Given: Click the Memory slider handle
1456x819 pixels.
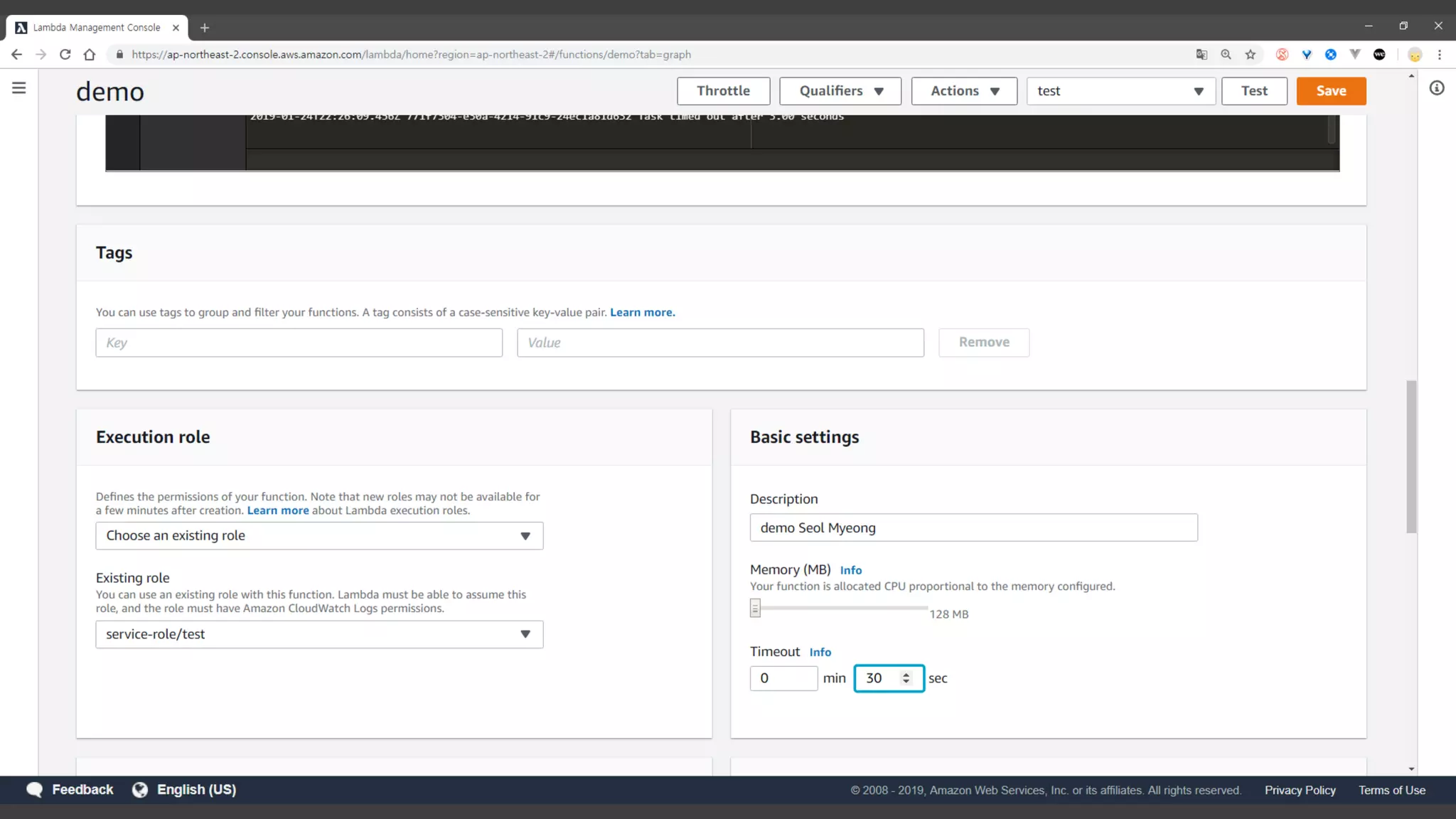Looking at the screenshot, I should (x=755, y=609).
